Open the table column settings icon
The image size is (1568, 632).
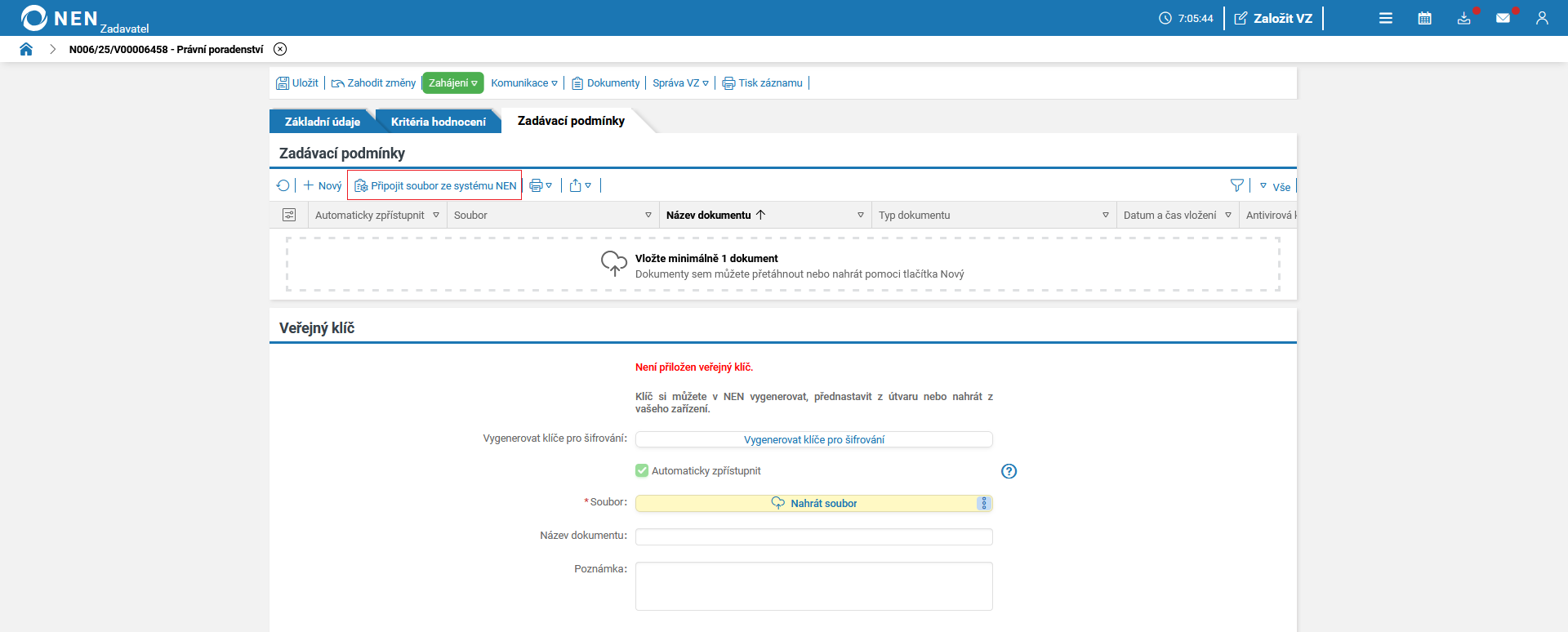[289, 215]
